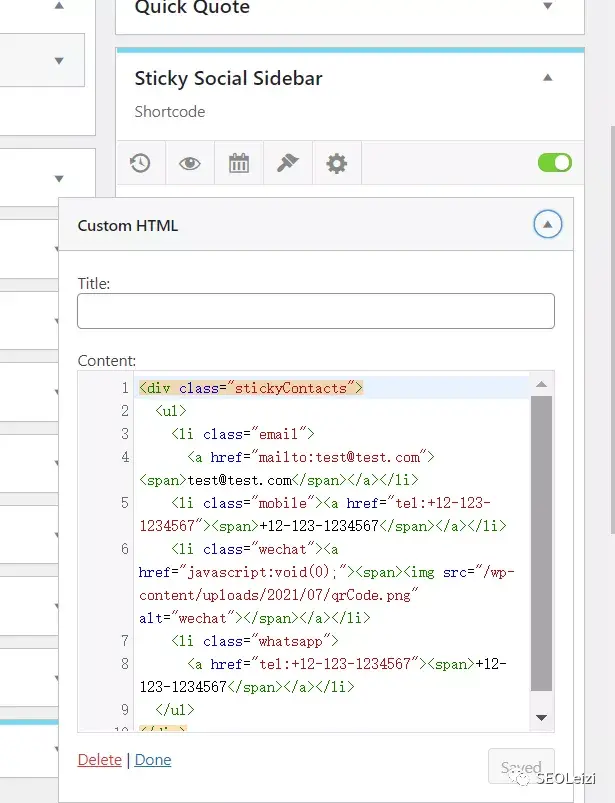This screenshot has width=615, height=803.
Task: Click the code editor vertical scrollbar thumb
Action: pyautogui.click(x=541, y=543)
